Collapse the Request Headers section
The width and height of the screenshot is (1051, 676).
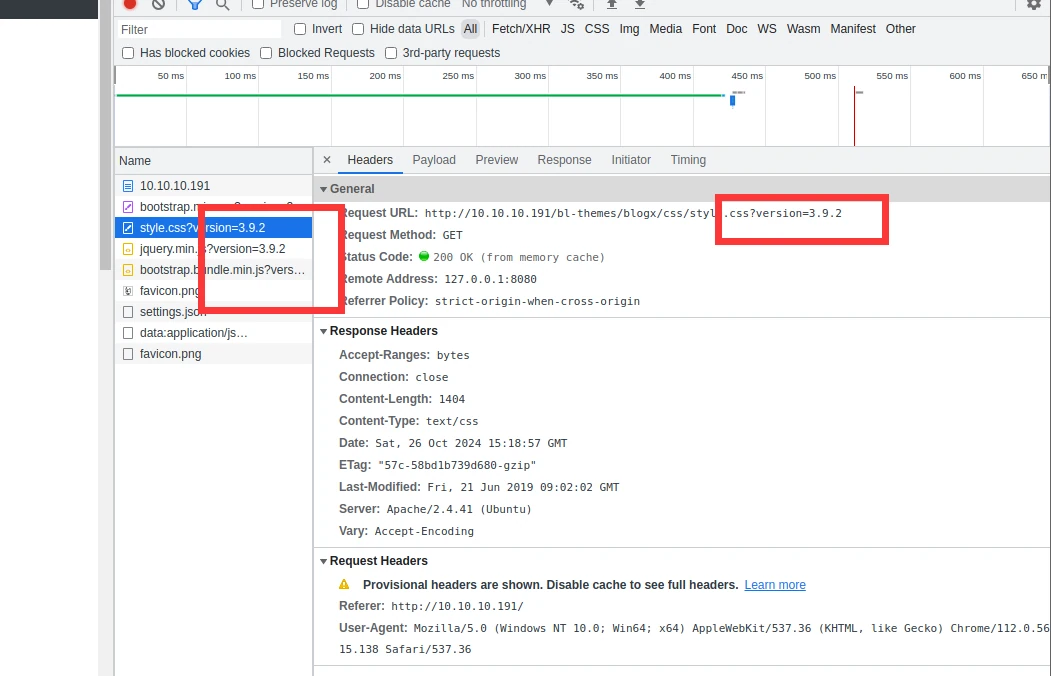pos(324,561)
